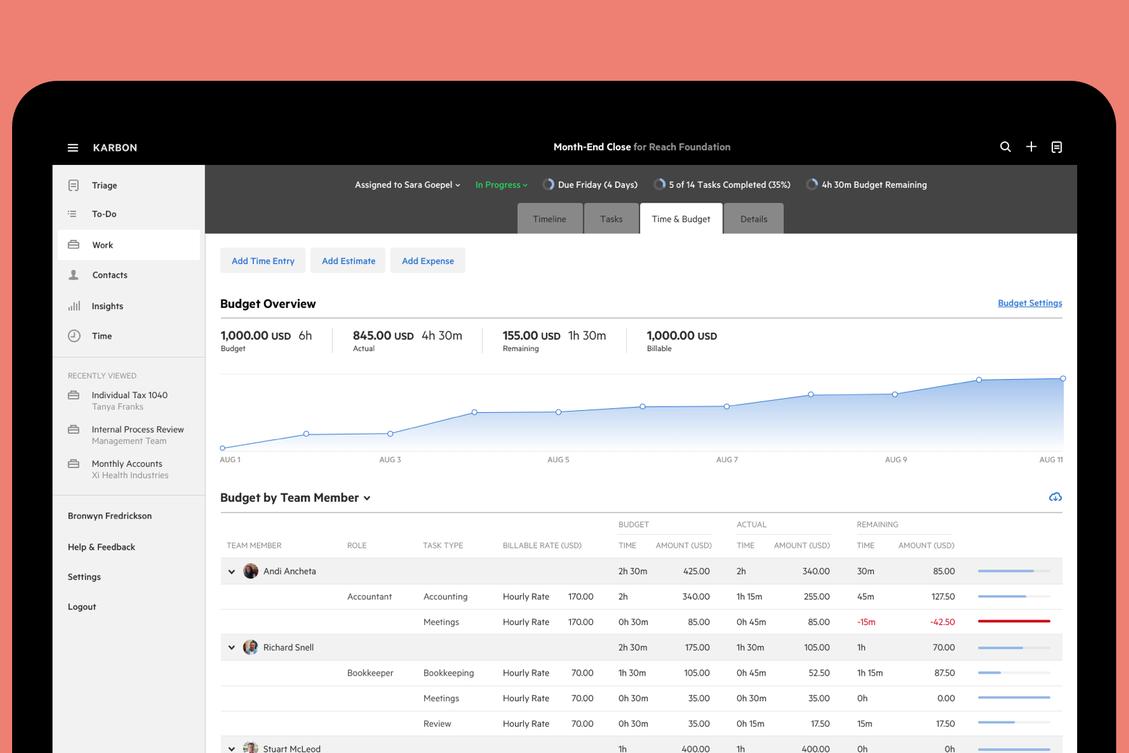The width and height of the screenshot is (1129, 753).
Task: Collapse the Stuart McLeod row
Action: click(x=231, y=749)
